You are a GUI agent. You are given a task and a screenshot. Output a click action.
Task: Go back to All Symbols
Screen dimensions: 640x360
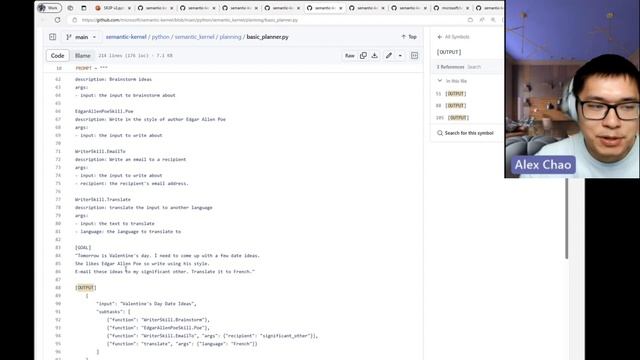click(453, 37)
